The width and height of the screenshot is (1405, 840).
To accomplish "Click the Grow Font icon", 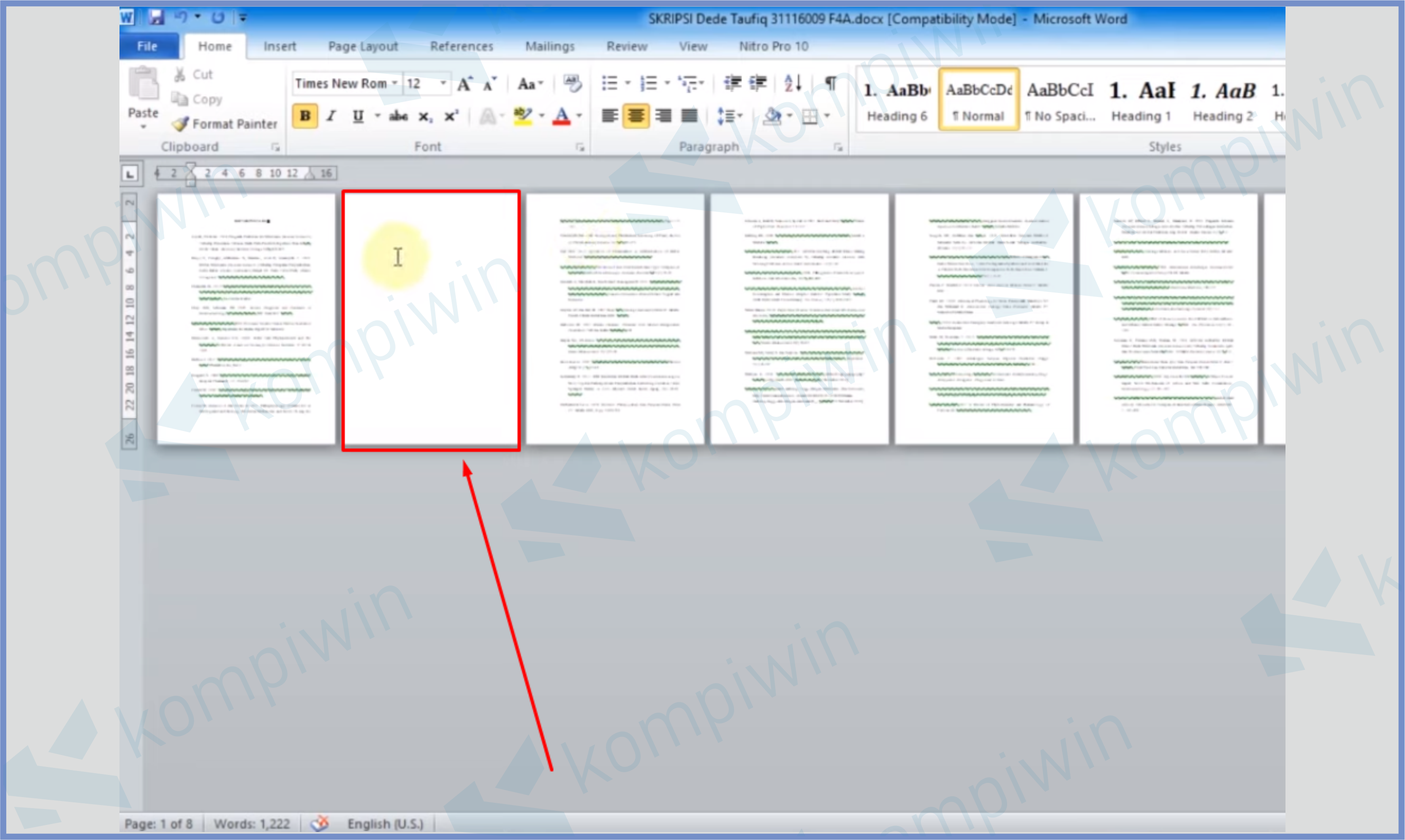I will [465, 85].
